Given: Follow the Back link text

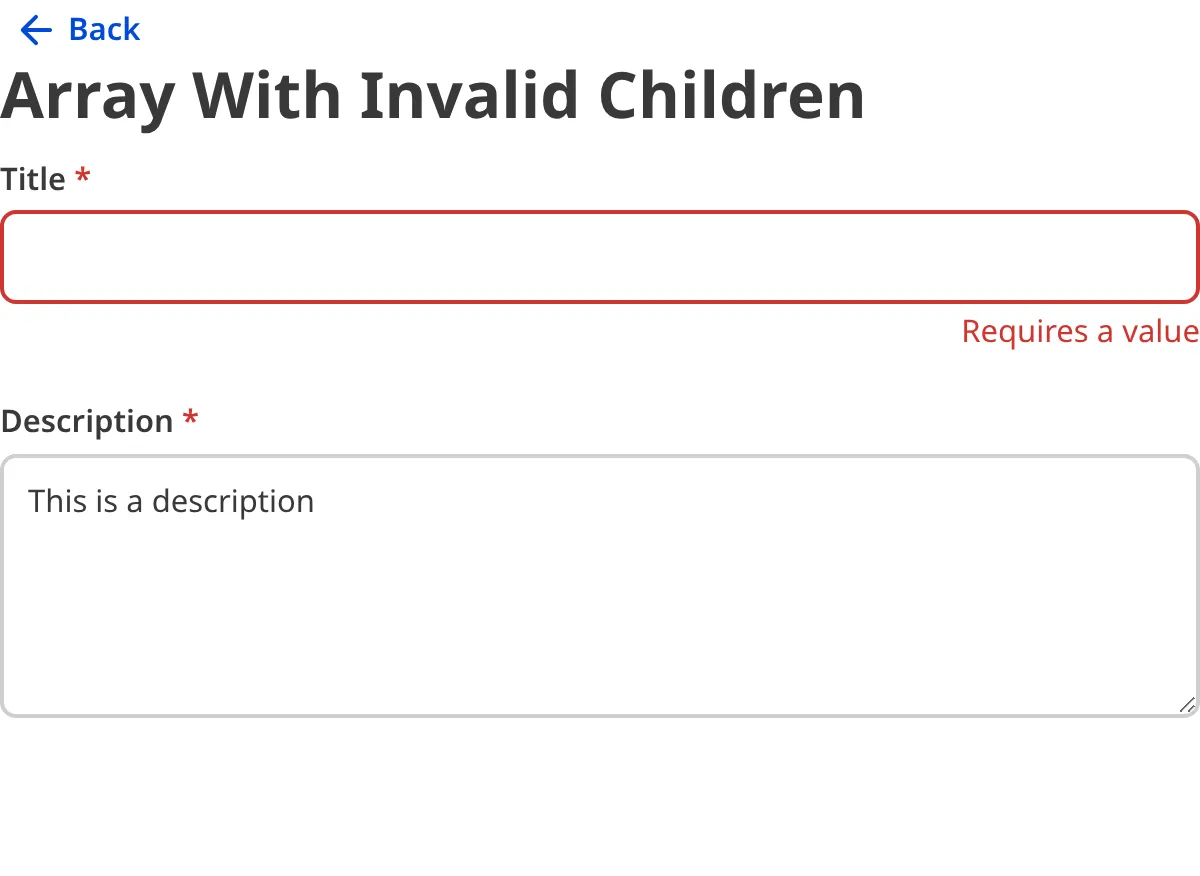Looking at the screenshot, I should tap(104, 30).
